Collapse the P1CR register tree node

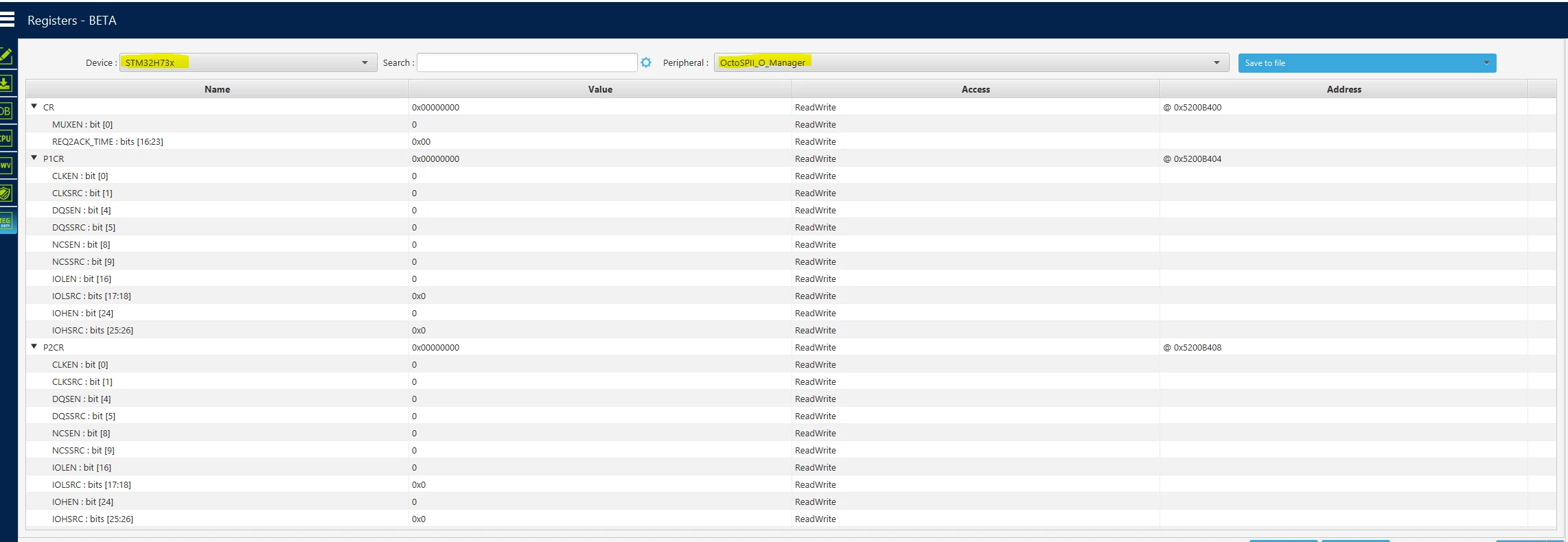[x=34, y=158]
